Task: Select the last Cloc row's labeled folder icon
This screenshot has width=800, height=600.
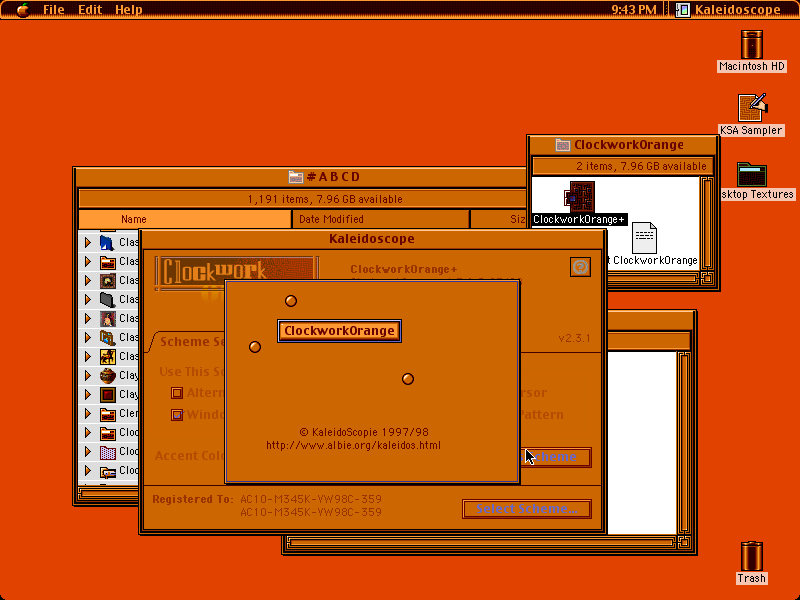Action: (107, 471)
